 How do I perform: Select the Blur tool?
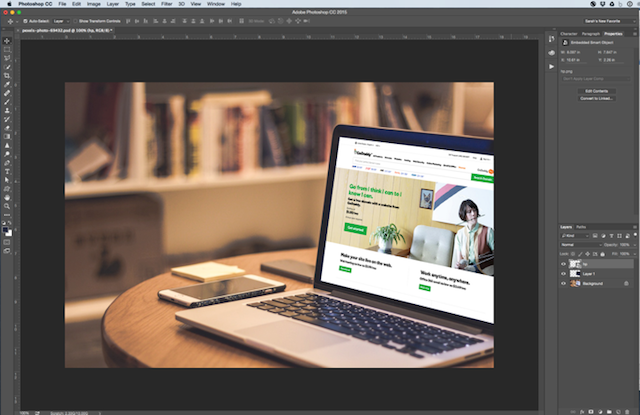7,145
